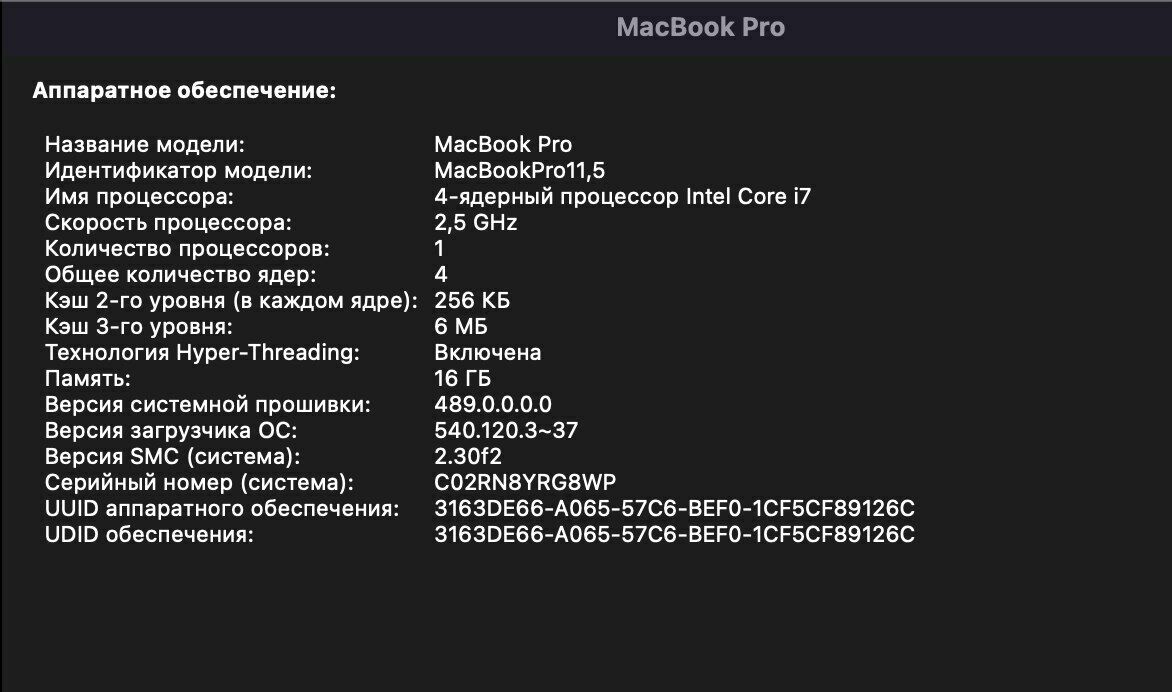Viewport: 1172px width, 692px height.
Task: Click the Аппаратное обеспечение section heading
Action: (184, 91)
